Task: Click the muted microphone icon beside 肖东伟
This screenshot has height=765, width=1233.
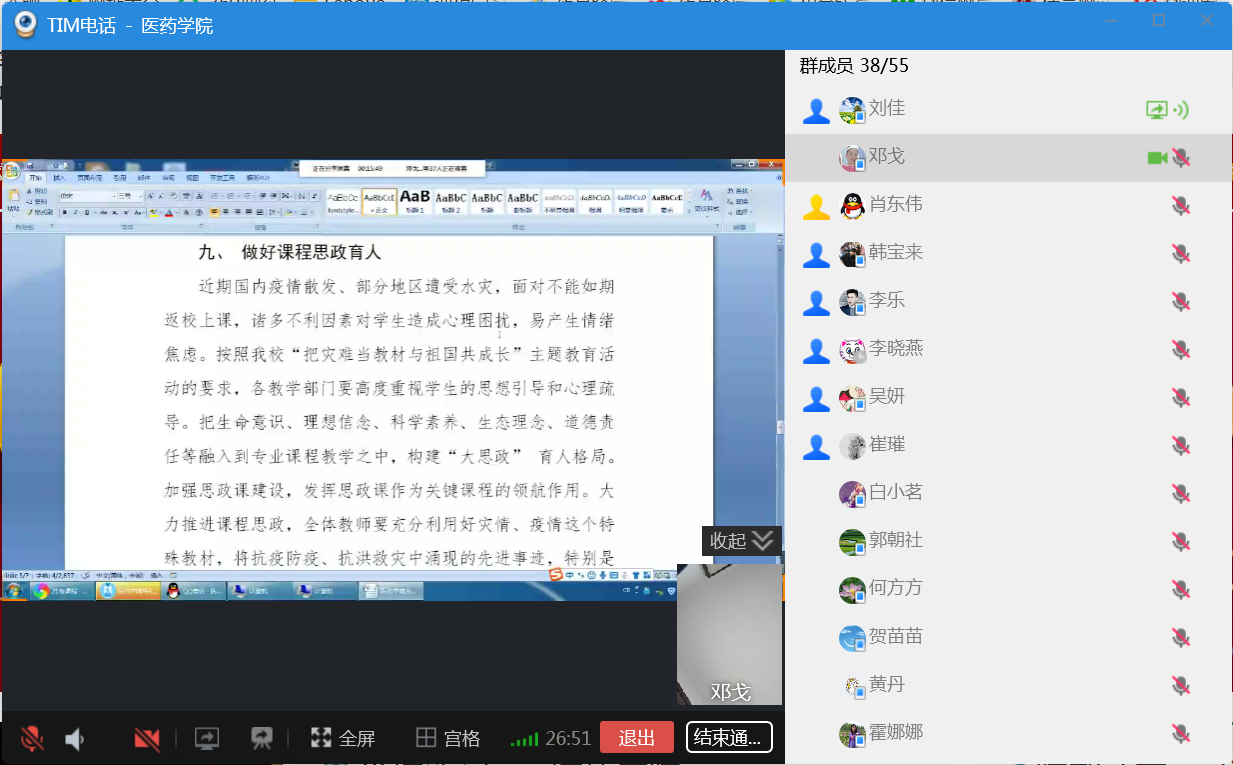Action: tap(1181, 206)
